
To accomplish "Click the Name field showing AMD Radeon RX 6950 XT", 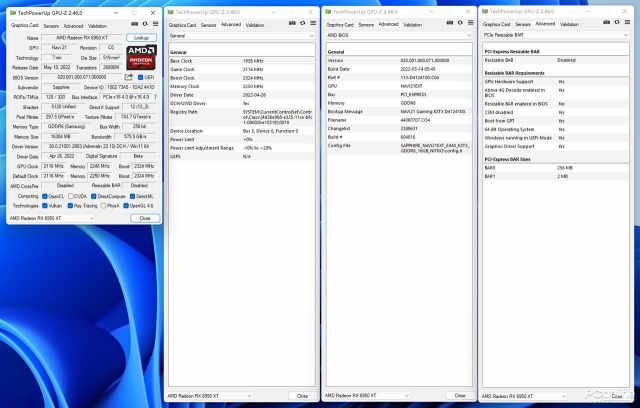I will point(82,38).
